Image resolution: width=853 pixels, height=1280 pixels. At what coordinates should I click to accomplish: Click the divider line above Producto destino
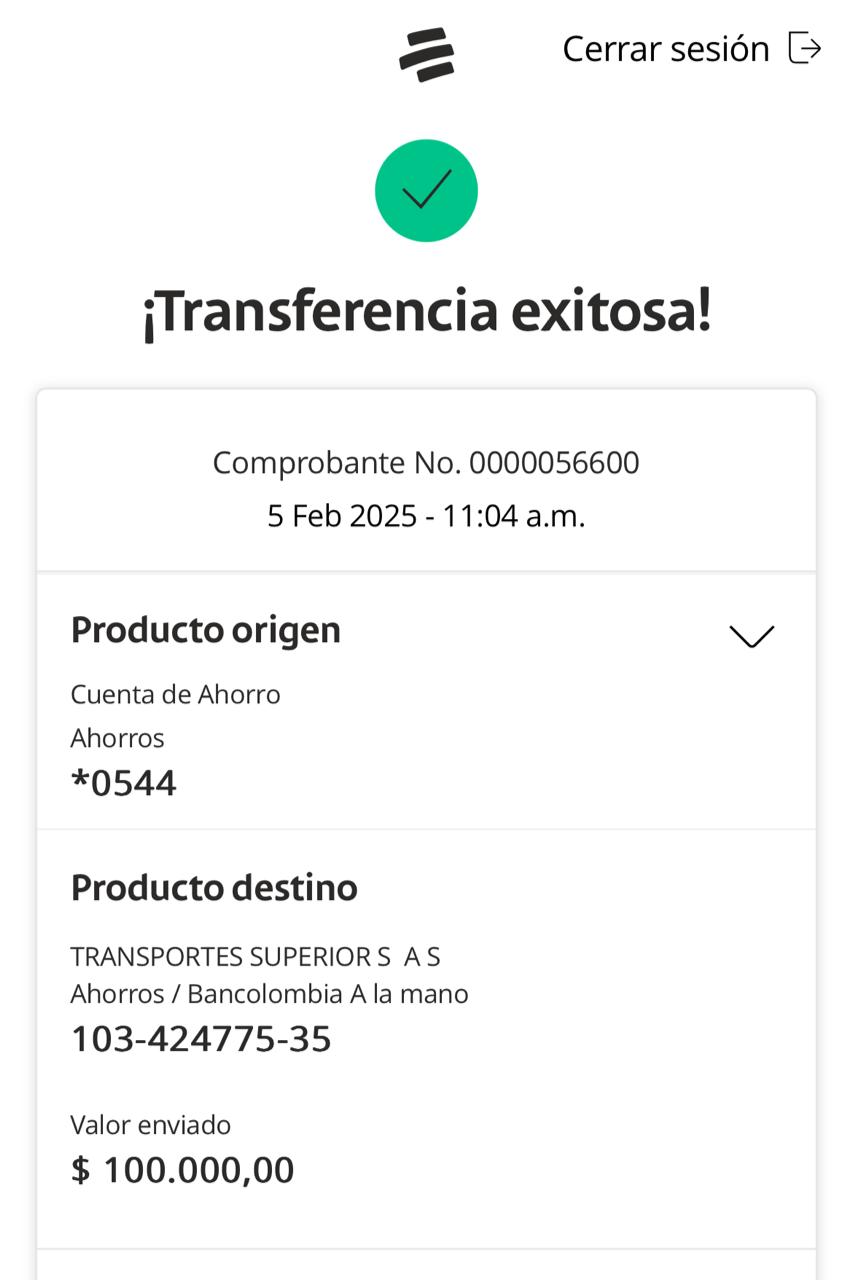point(426,829)
